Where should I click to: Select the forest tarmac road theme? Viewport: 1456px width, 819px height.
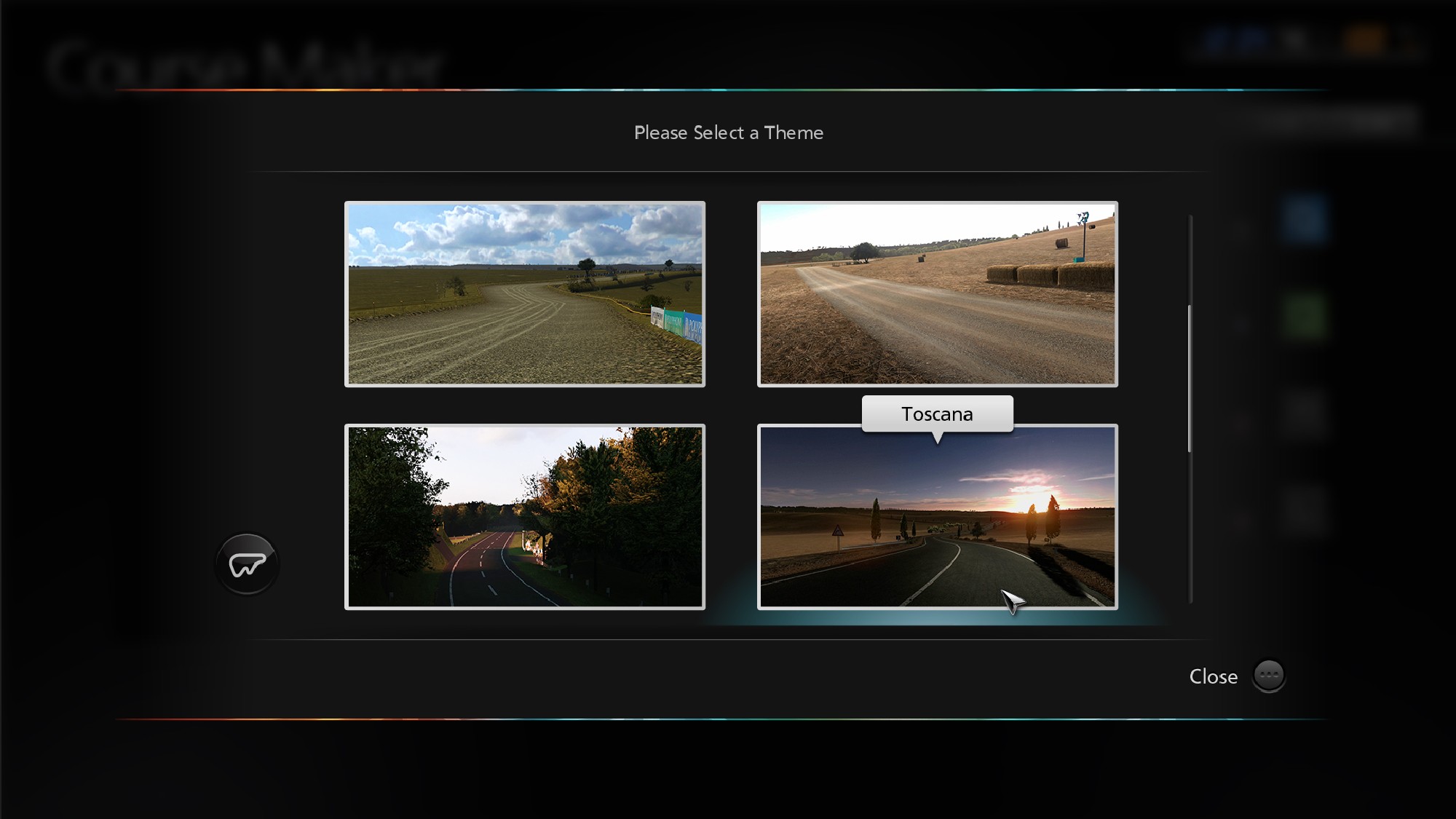click(525, 517)
